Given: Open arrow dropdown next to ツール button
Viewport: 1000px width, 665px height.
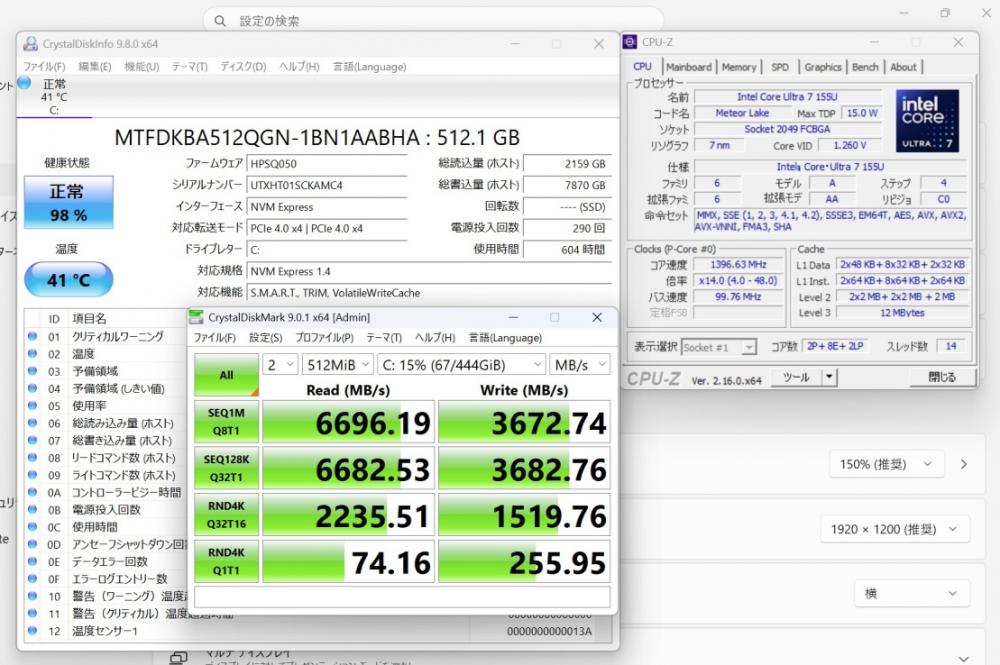Looking at the screenshot, I should 829,377.
